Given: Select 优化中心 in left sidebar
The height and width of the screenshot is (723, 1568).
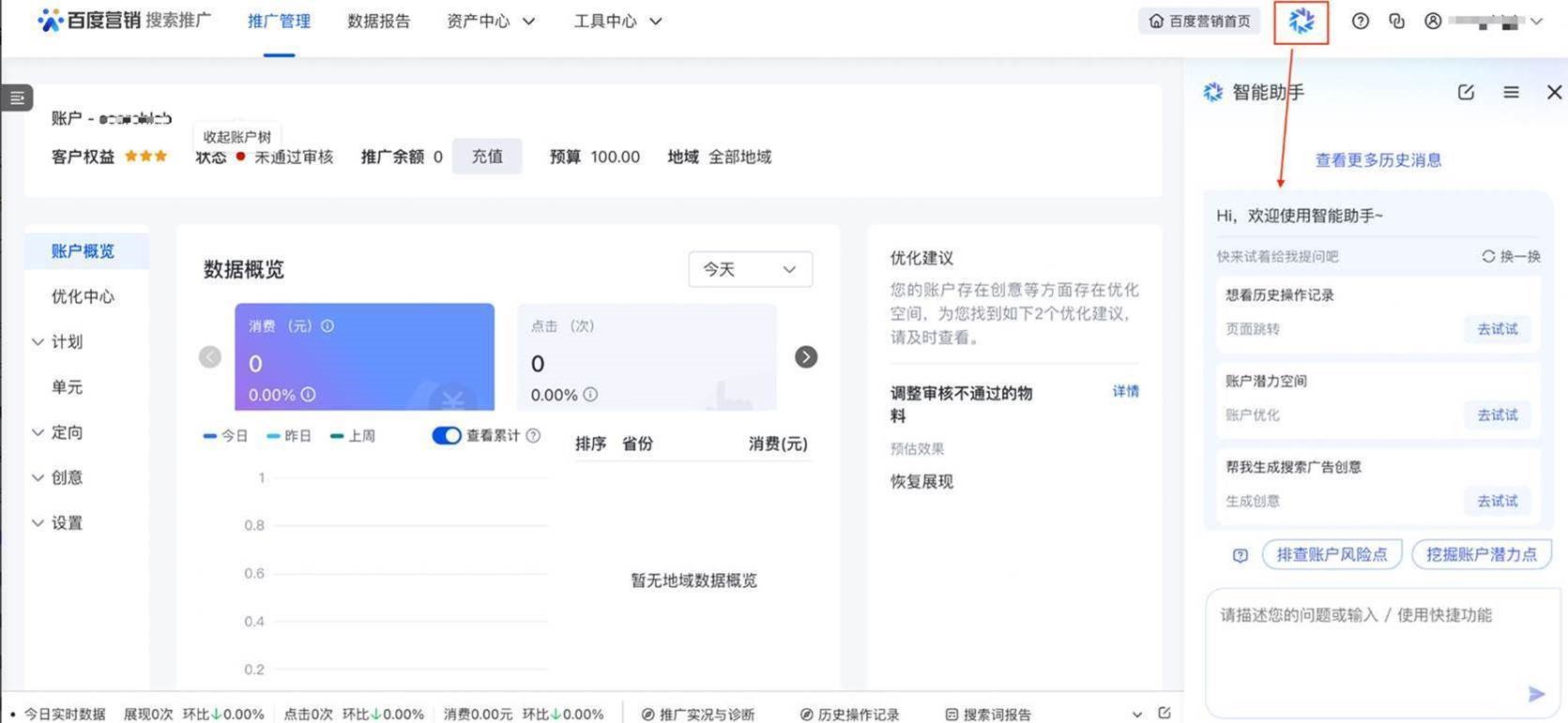Looking at the screenshot, I should pyautogui.click(x=83, y=296).
